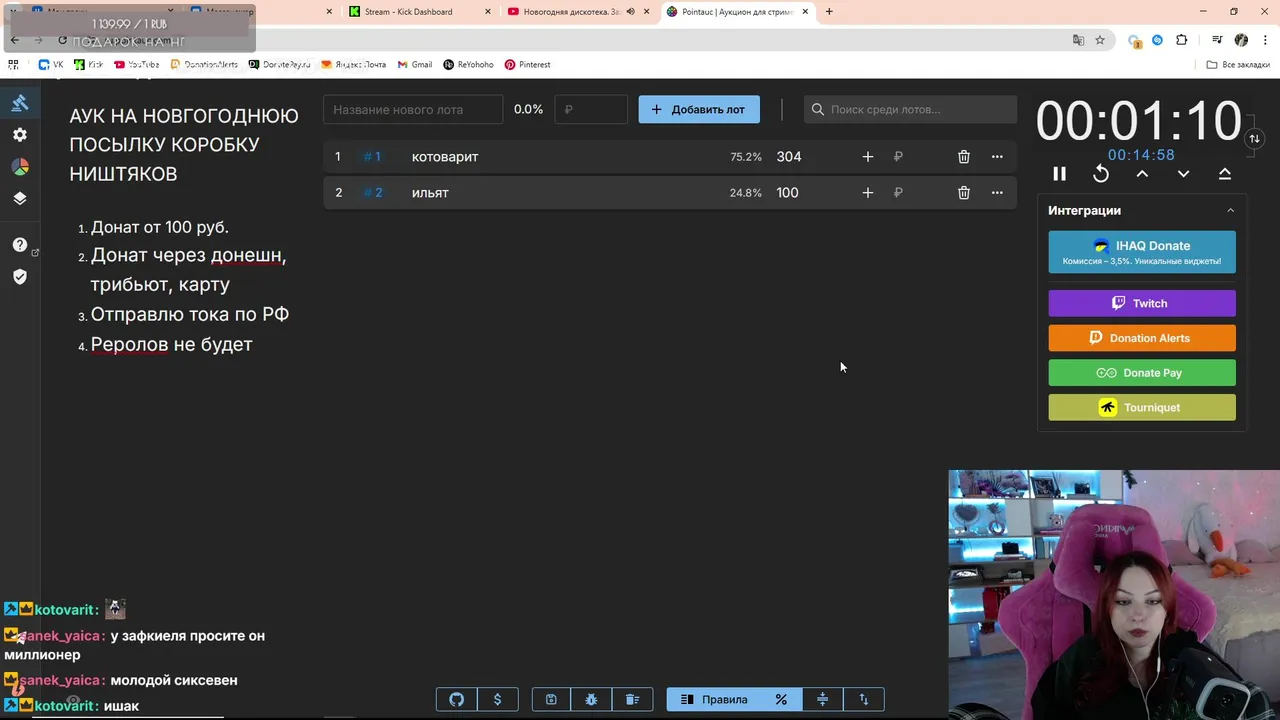Click the dollar sign button in bottom toolbar

[498, 700]
